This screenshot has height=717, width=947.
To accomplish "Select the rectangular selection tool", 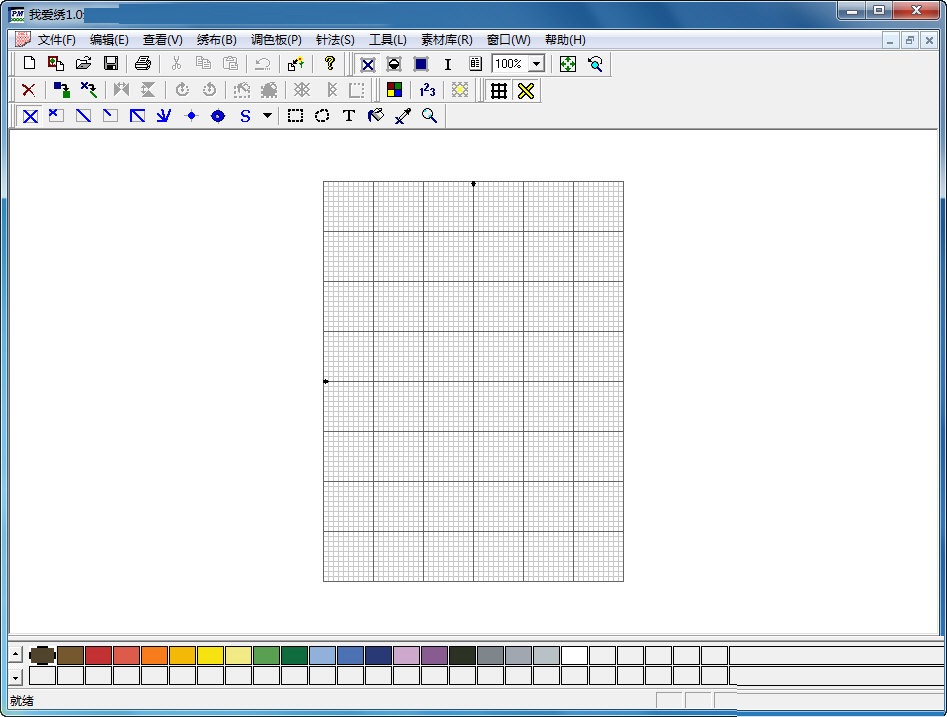I will tap(295, 116).
